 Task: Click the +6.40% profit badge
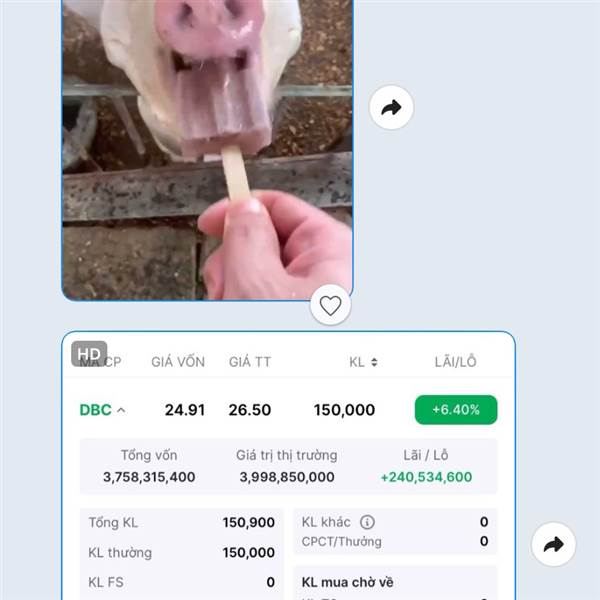tap(456, 410)
